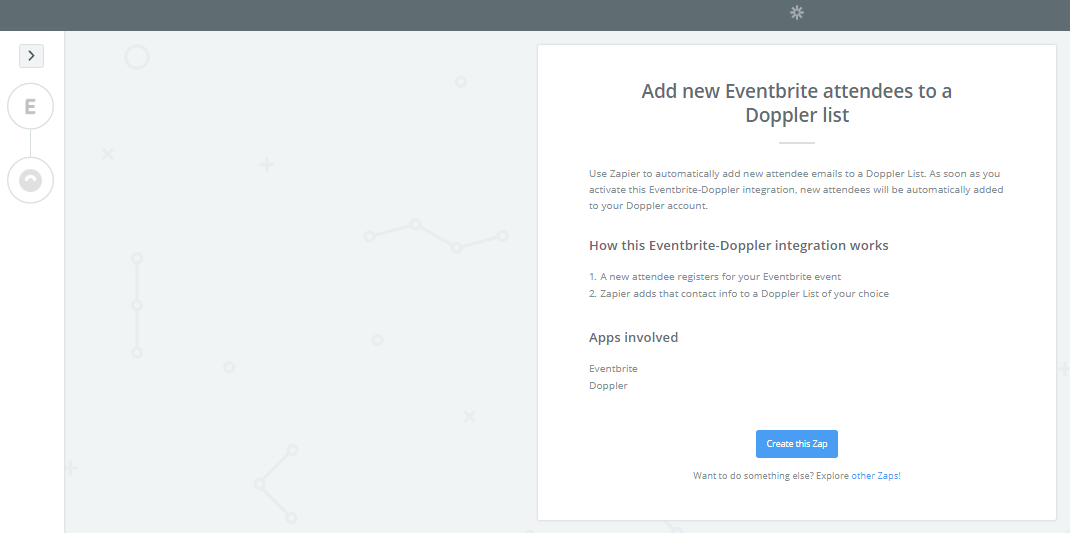Click the Zapier asterisk logo in the header

point(796,12)
